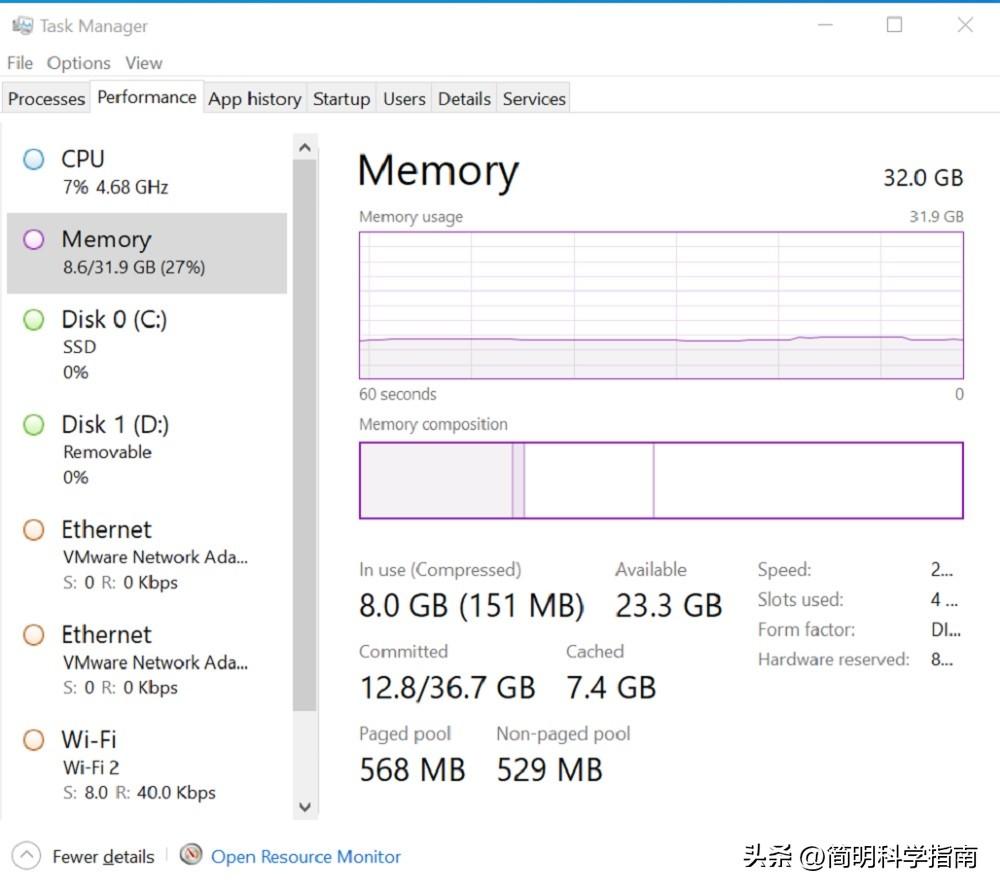Click the sidebar vertical scrollbar thumb

click(305, 435)
